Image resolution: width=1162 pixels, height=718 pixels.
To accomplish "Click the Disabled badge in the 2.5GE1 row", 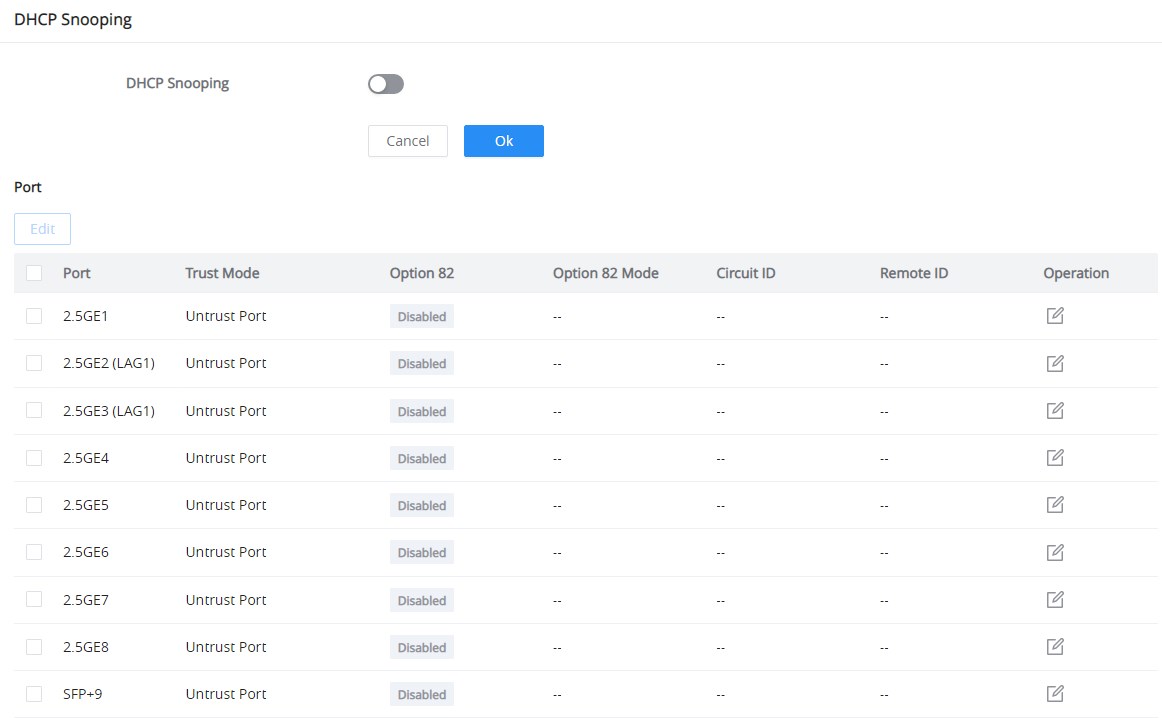I will [x=422, y=316].
